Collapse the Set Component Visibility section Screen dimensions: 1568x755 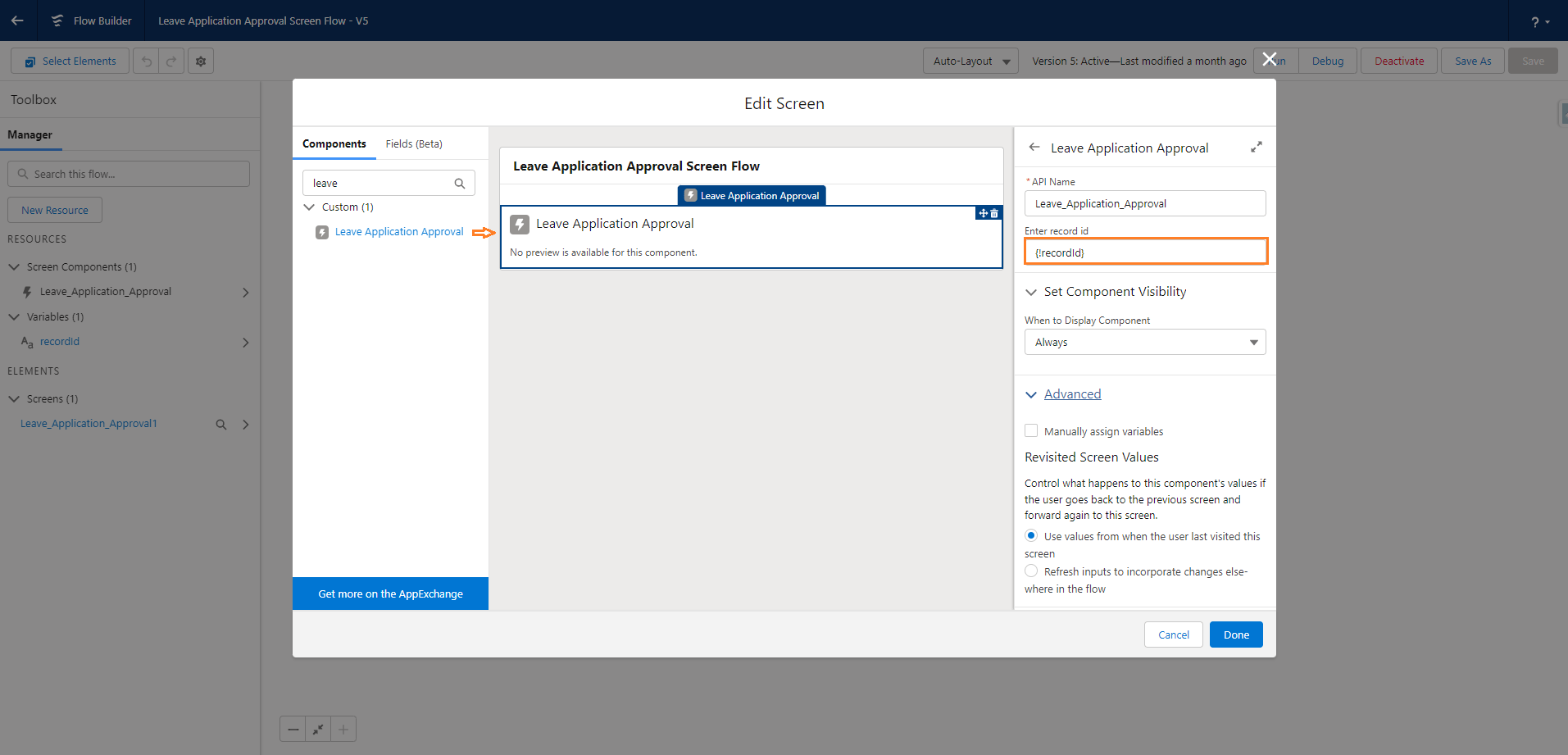1031,292
